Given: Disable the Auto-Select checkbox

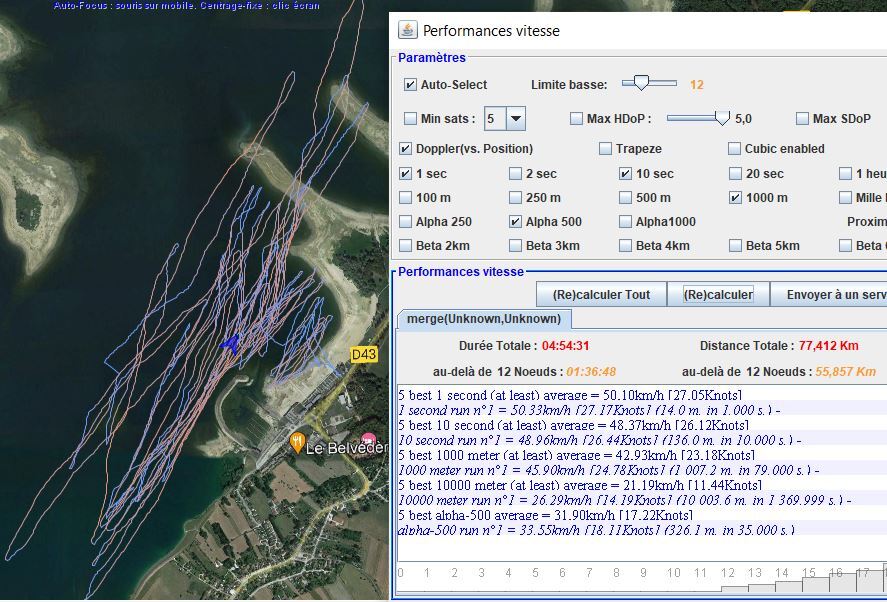Looking at the screenshot, I should point(410,85).
